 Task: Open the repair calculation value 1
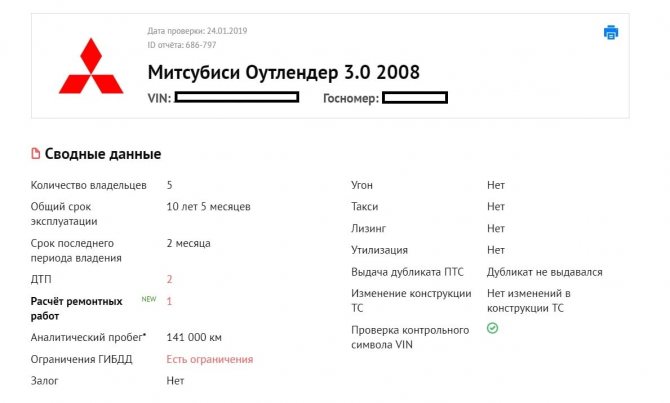coord(169,301)
